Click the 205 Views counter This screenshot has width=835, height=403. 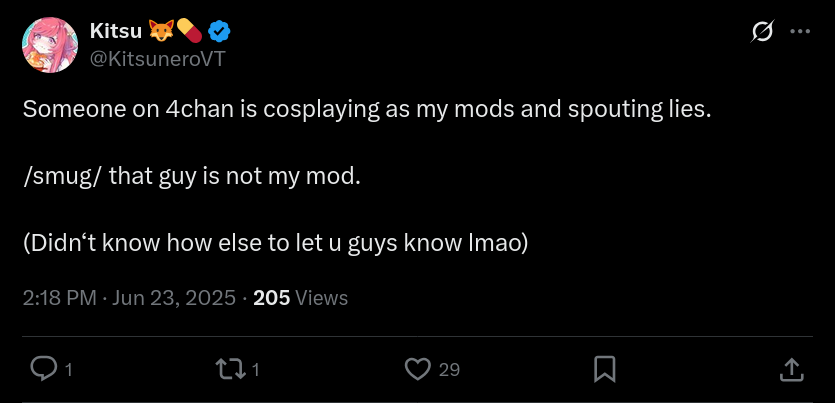pos(300,298)
